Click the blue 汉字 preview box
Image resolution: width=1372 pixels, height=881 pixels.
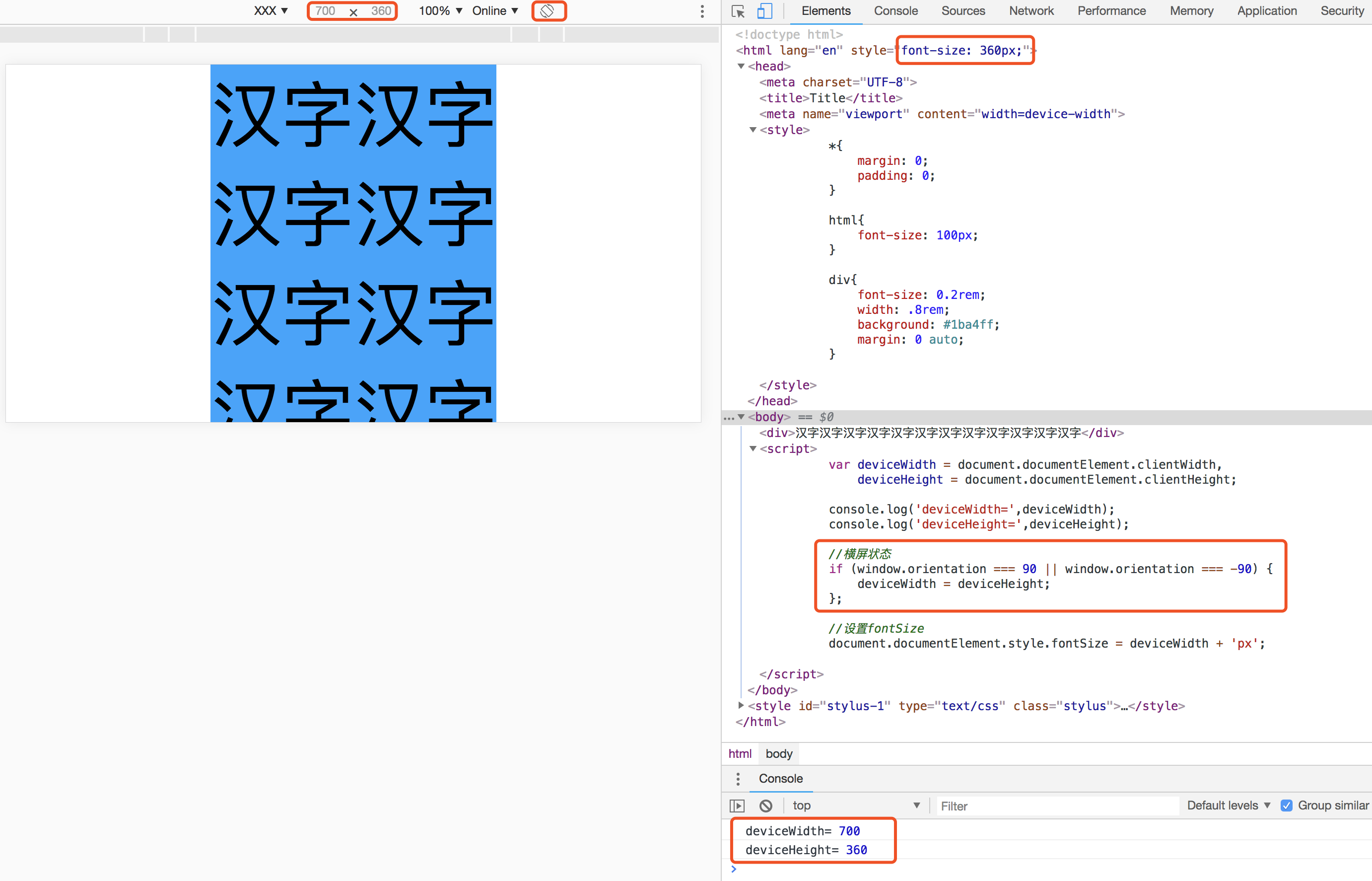[x=353, y=243]
